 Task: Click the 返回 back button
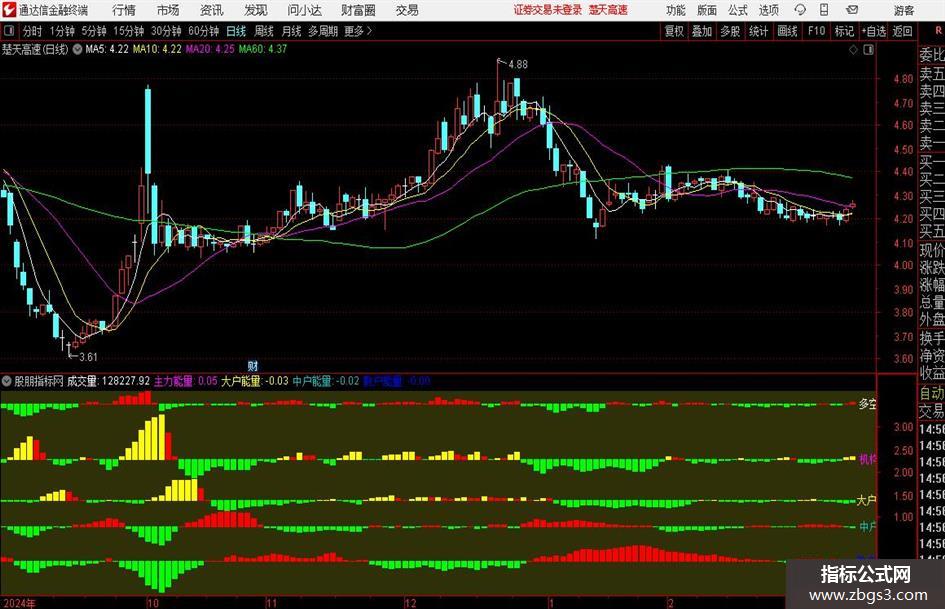902,31
